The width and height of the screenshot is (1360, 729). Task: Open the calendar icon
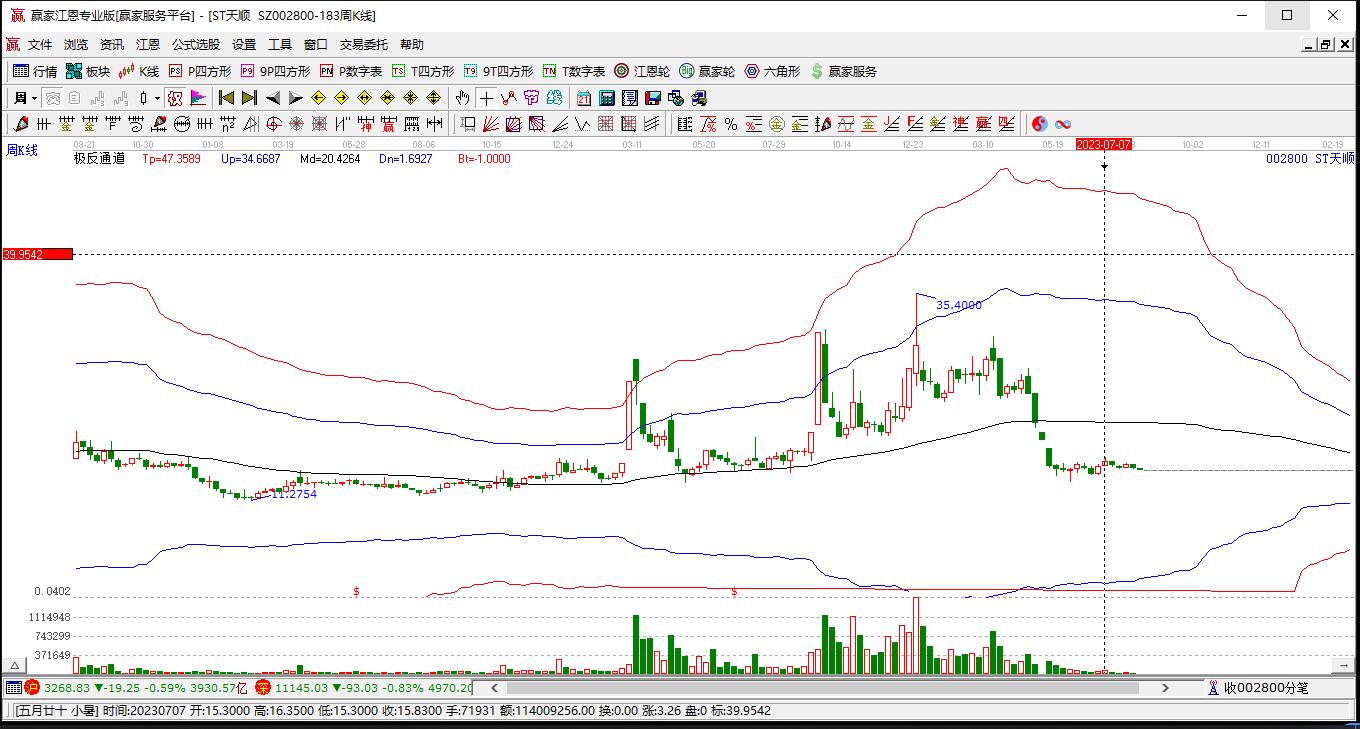(x=584, y=98)
